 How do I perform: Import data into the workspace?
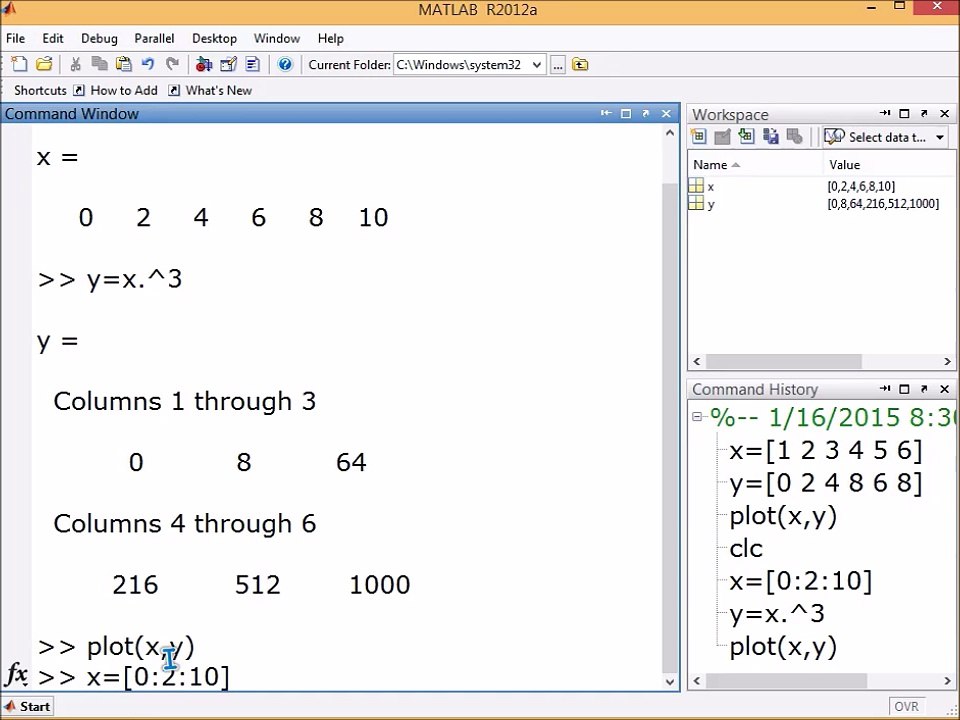click(746, 136)
